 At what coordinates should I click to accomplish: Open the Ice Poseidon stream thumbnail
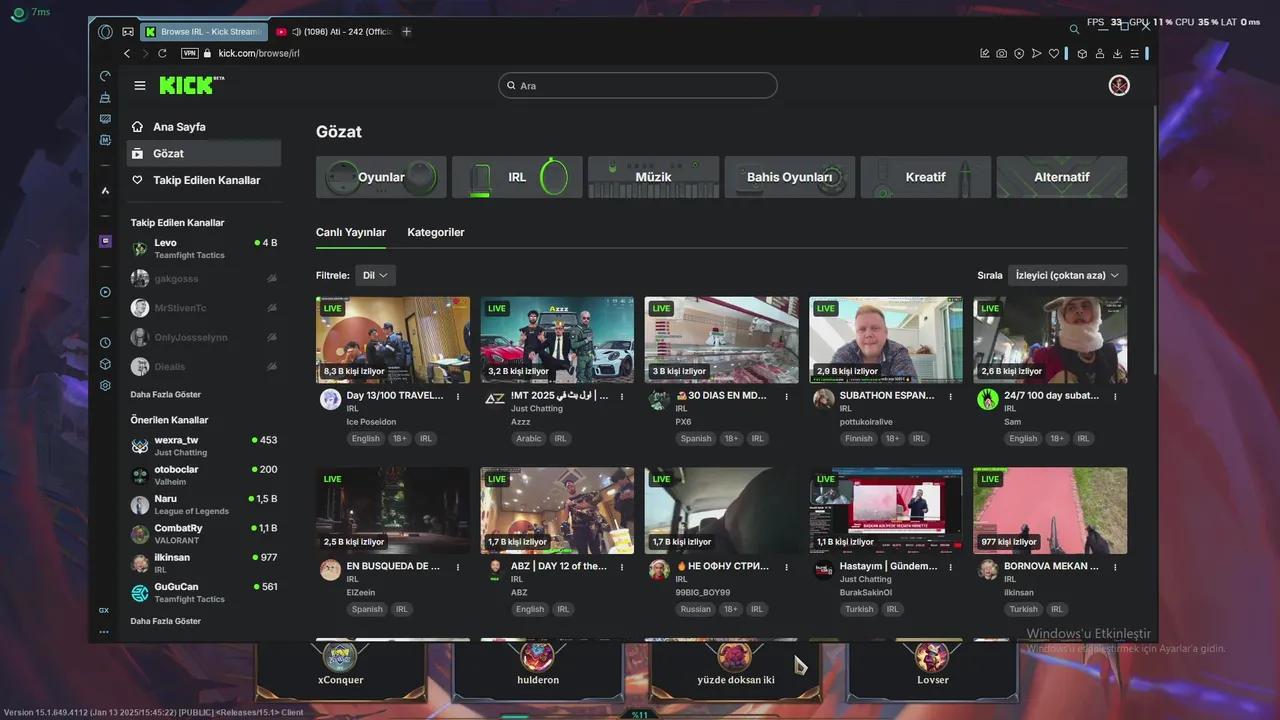(x=393, y=340)
